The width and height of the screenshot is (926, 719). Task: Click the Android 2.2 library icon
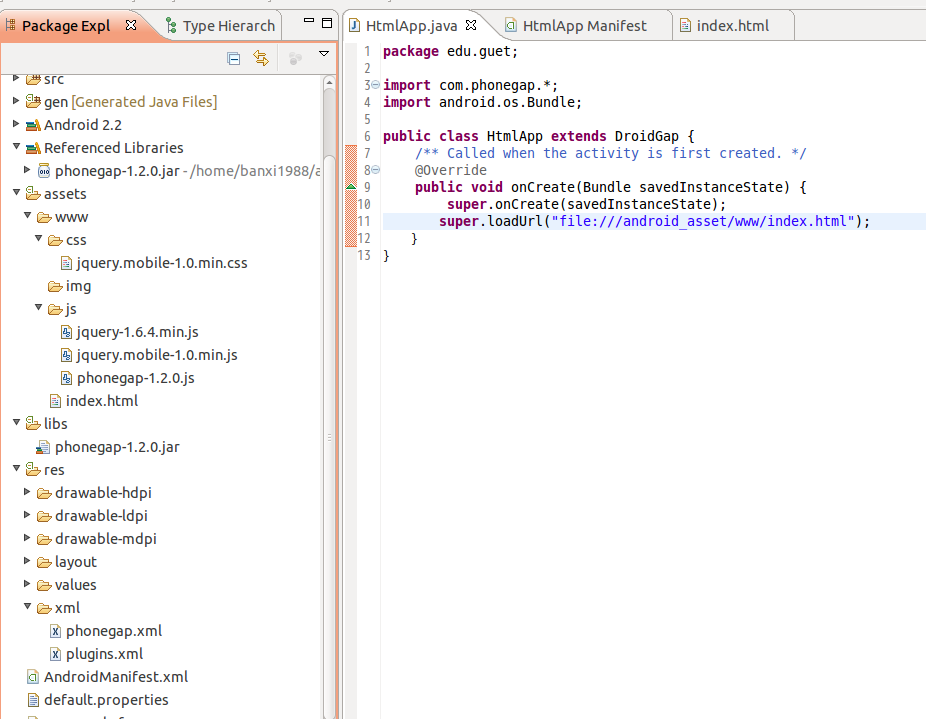[33, 125]
